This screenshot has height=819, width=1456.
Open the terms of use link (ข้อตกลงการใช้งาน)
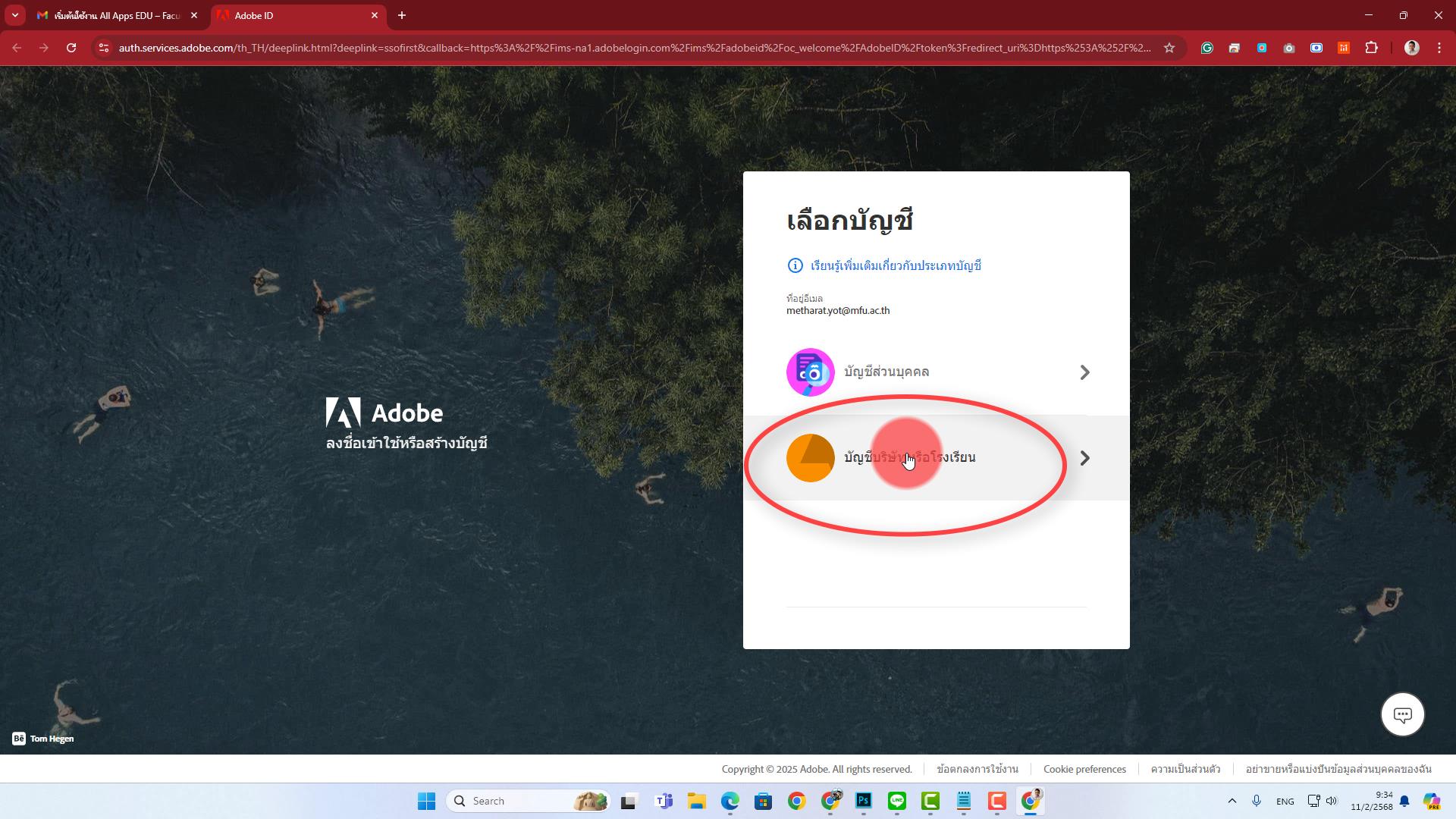(977, 769)
